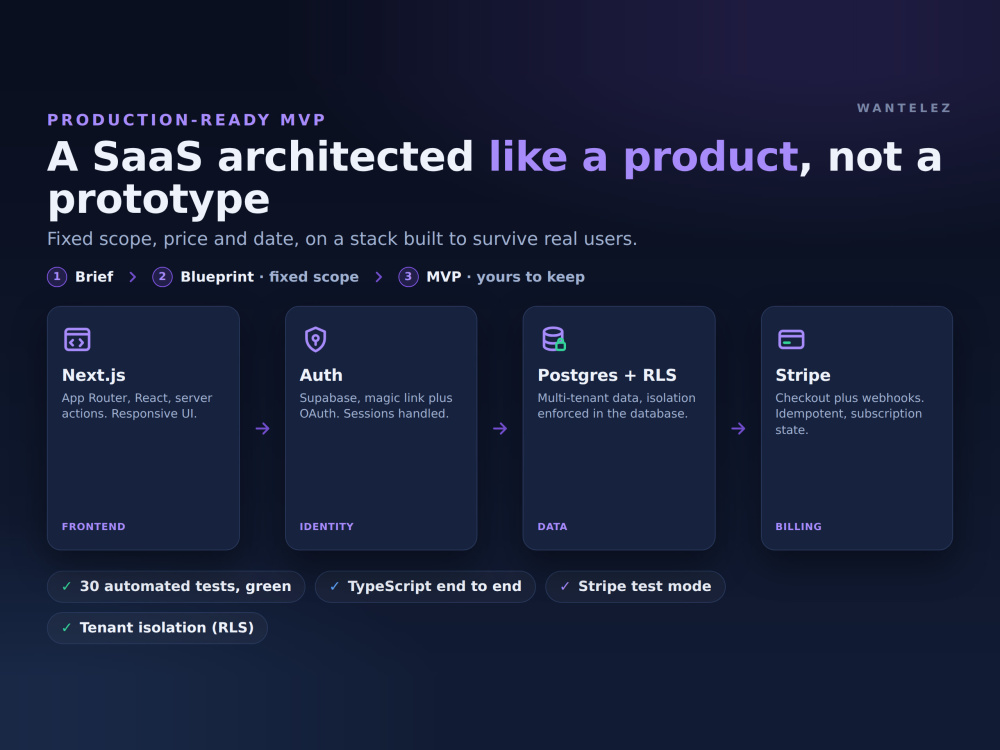Click the Next.js code window icon
The height and width of the screenshot is (750, 1000).
pyautogui.click(x=77, y=339)
